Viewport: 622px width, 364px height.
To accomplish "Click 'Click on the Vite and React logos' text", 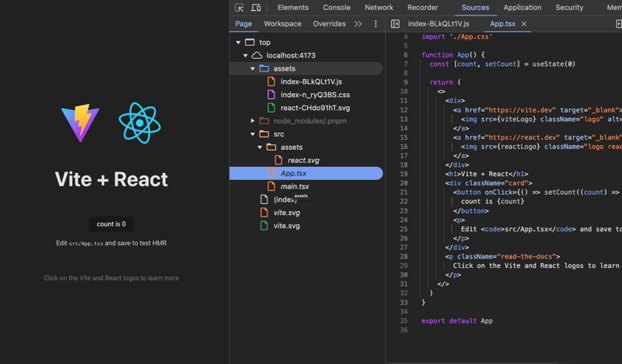I will (x=111, y=278).
